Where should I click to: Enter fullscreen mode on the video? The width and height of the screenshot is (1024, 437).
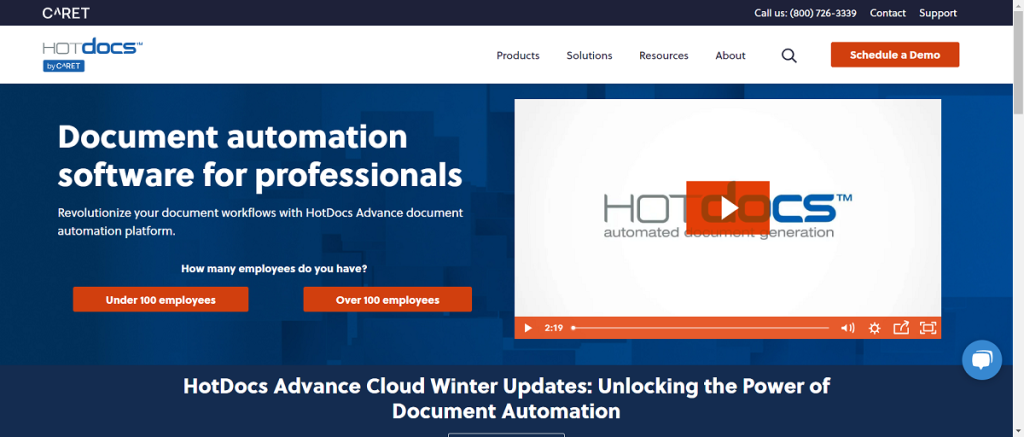pos(927,328)
